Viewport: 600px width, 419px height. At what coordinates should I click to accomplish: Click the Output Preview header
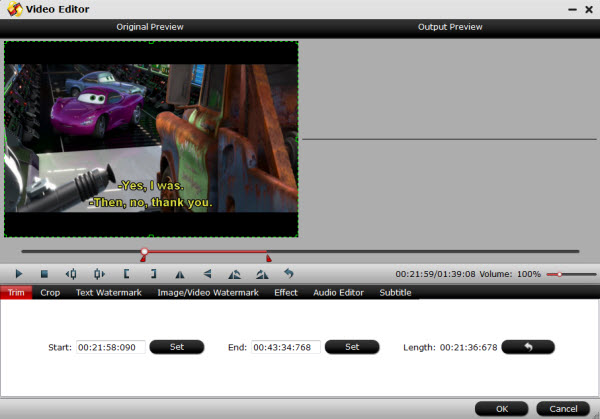point(450,27)
